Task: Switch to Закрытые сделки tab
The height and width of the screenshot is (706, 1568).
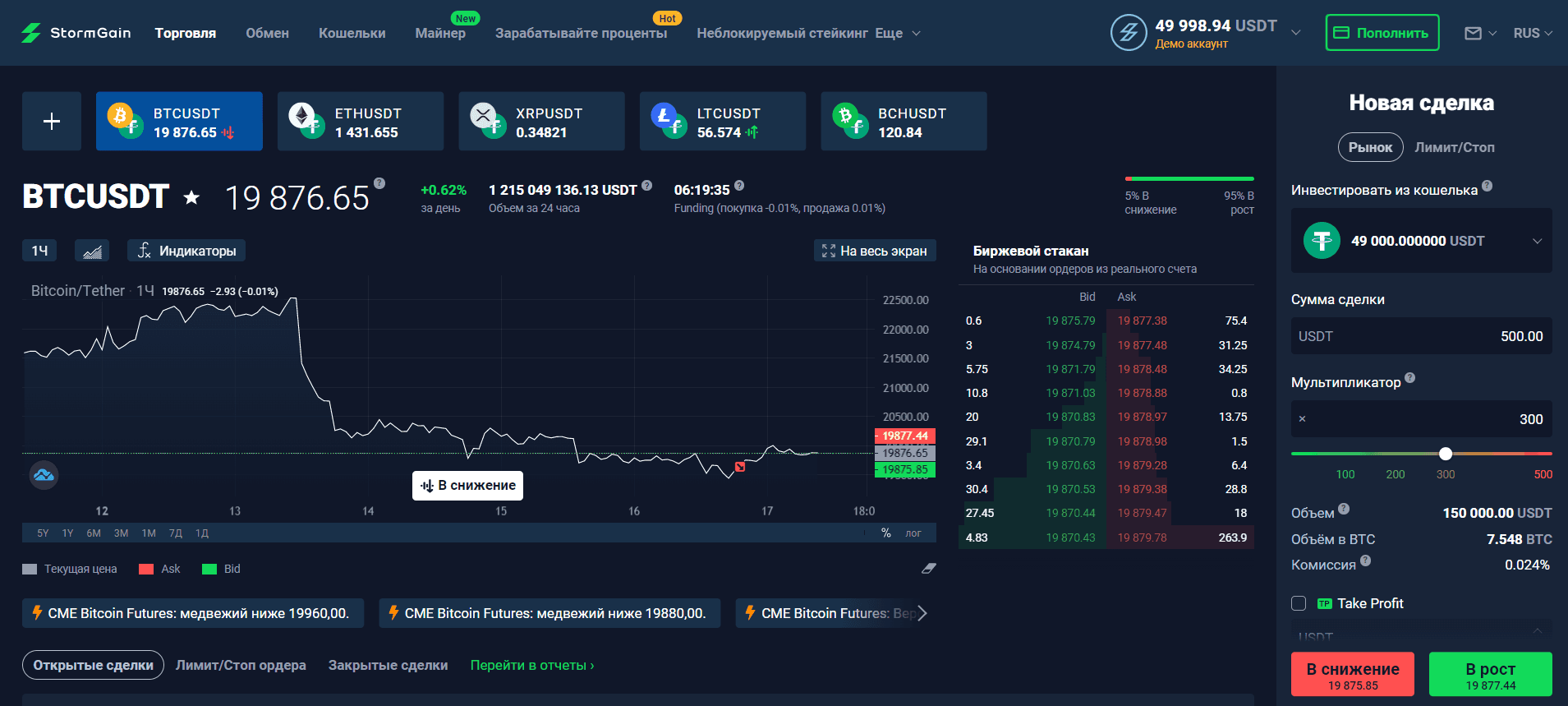Action: coord(388,665)
